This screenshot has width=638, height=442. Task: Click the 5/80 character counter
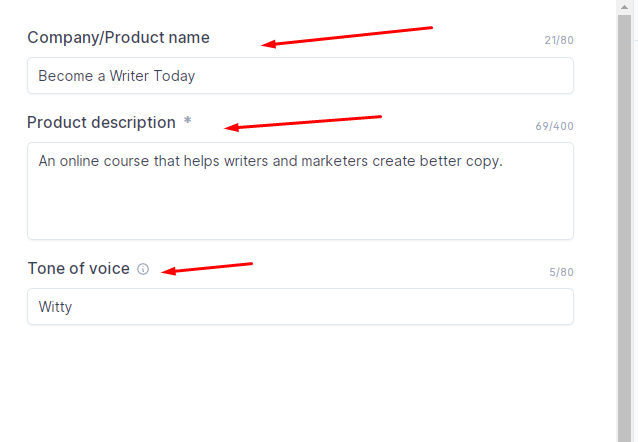(561, 272)
